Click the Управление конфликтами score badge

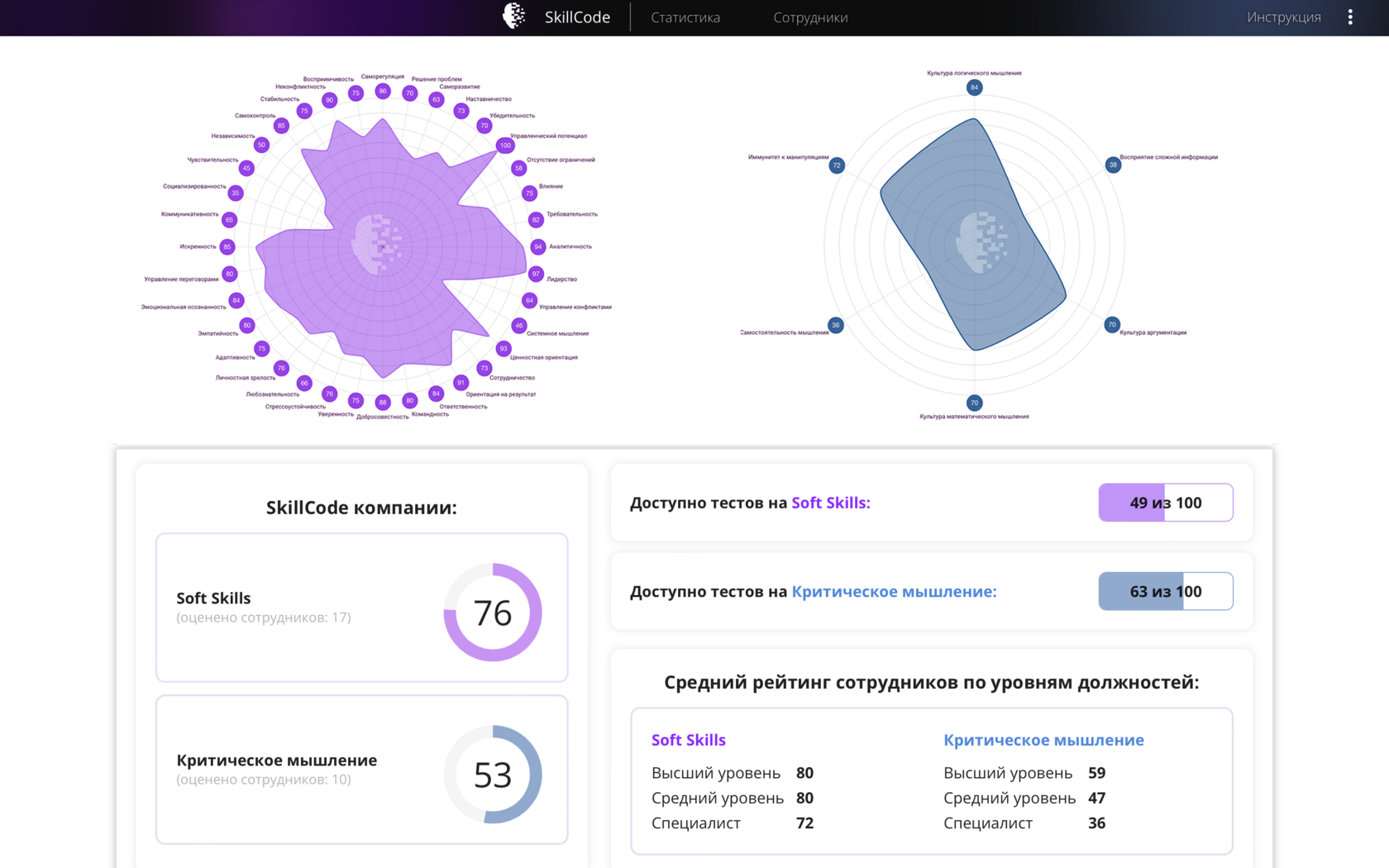point(529,300)
